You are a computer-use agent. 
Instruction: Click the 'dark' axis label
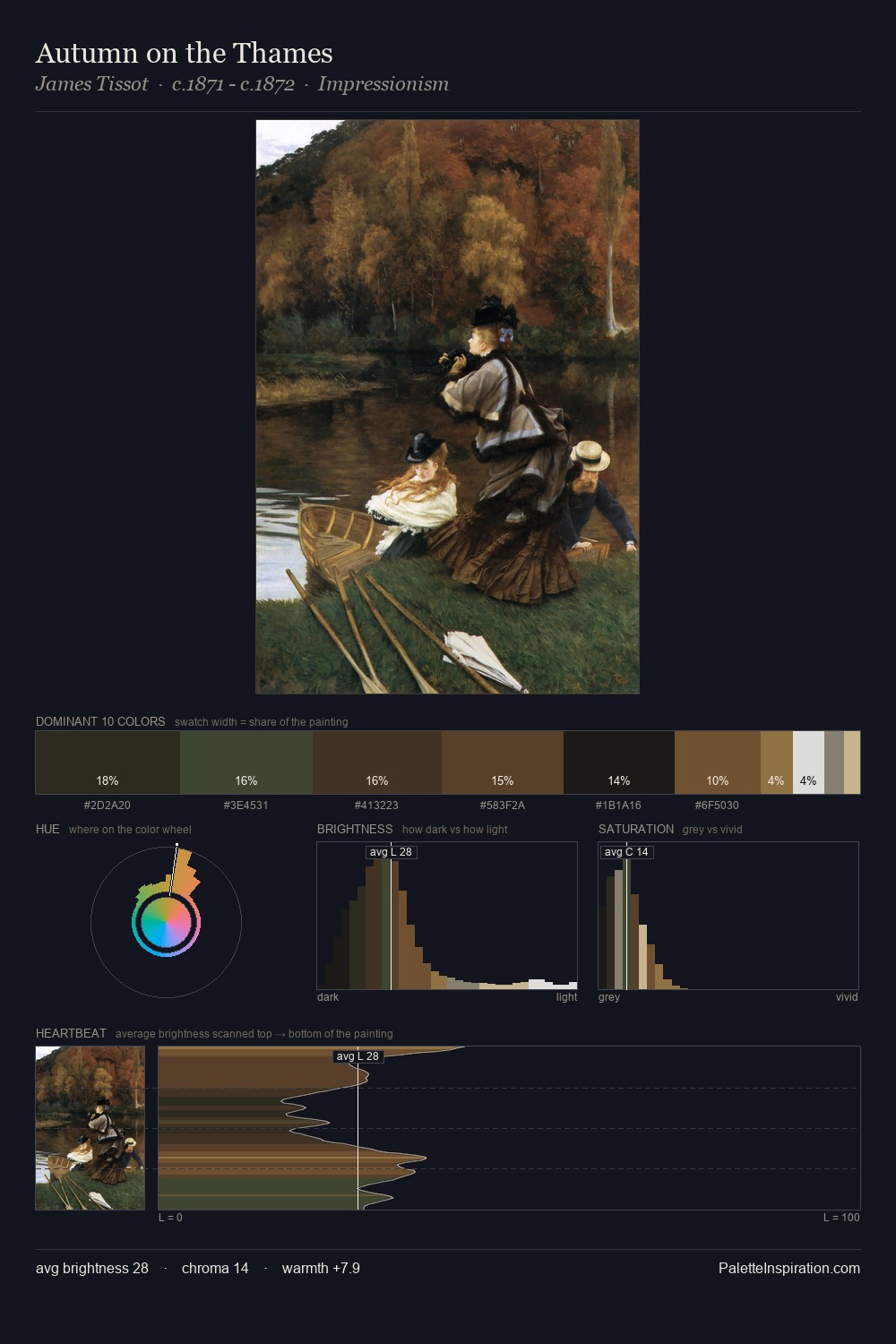coord(328,997)
